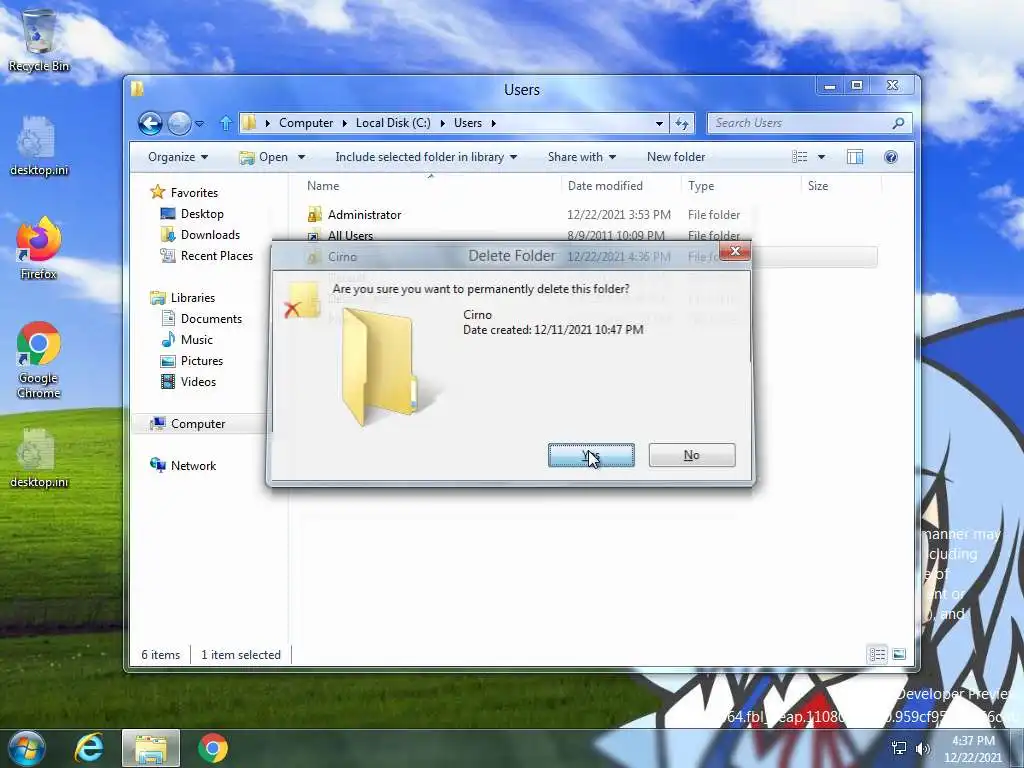Close the Delete Folder dialog
1024x768 pixels.
pyautogui.click(x=735, y=251)
